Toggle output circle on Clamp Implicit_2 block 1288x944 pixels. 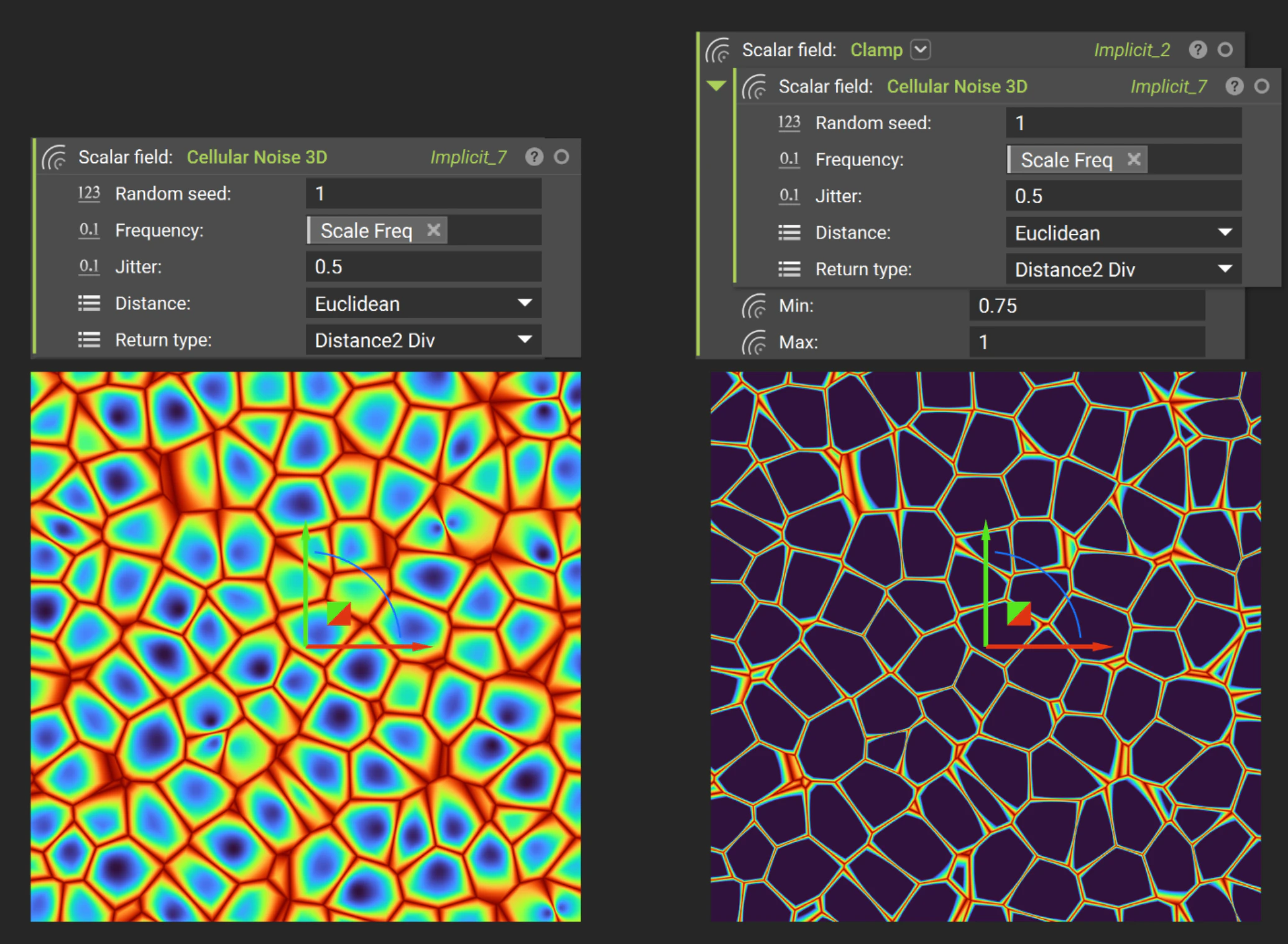coord(1225,50)
